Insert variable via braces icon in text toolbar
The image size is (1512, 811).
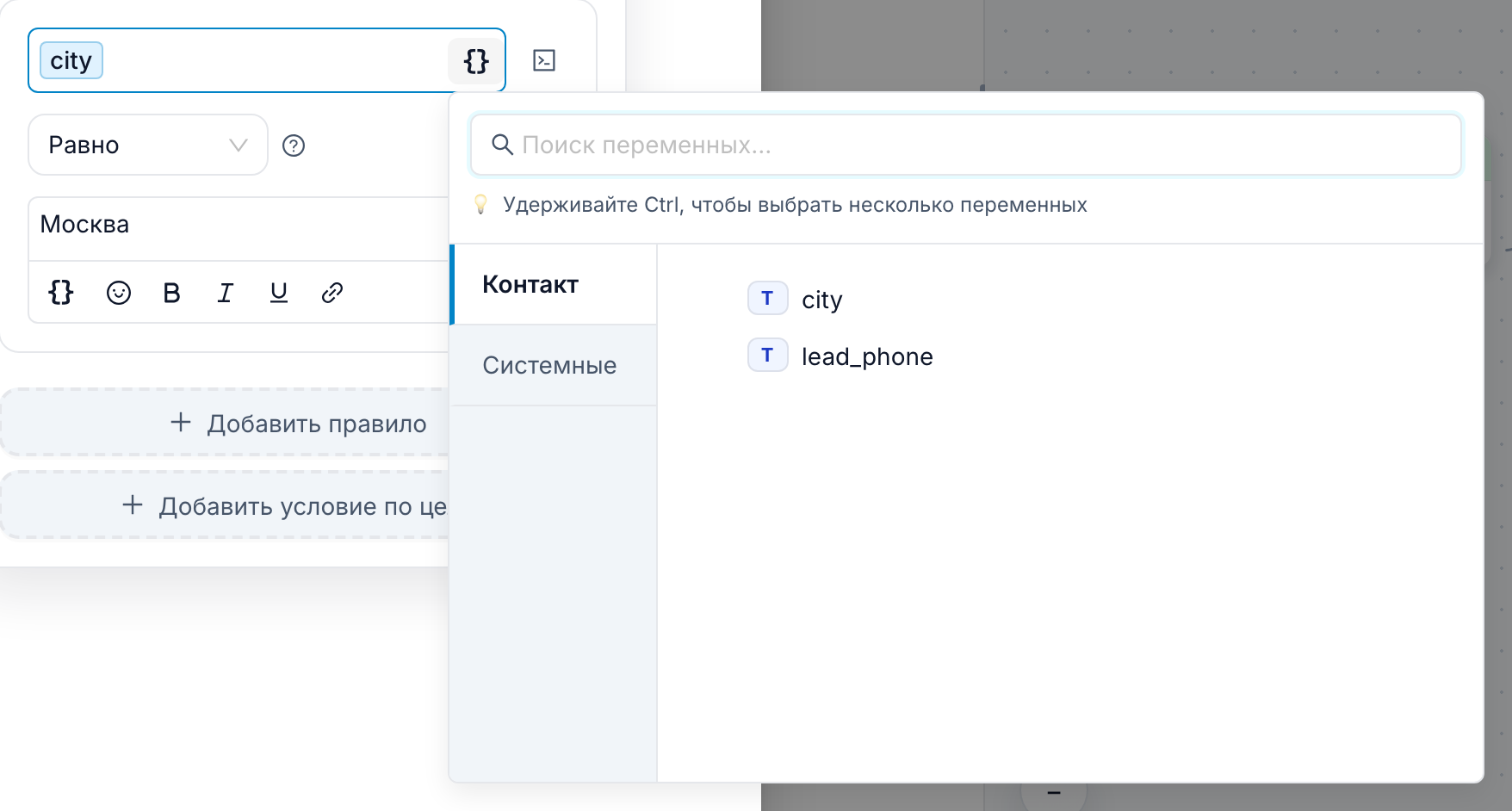pyautogui.click(x=61, y=293)
